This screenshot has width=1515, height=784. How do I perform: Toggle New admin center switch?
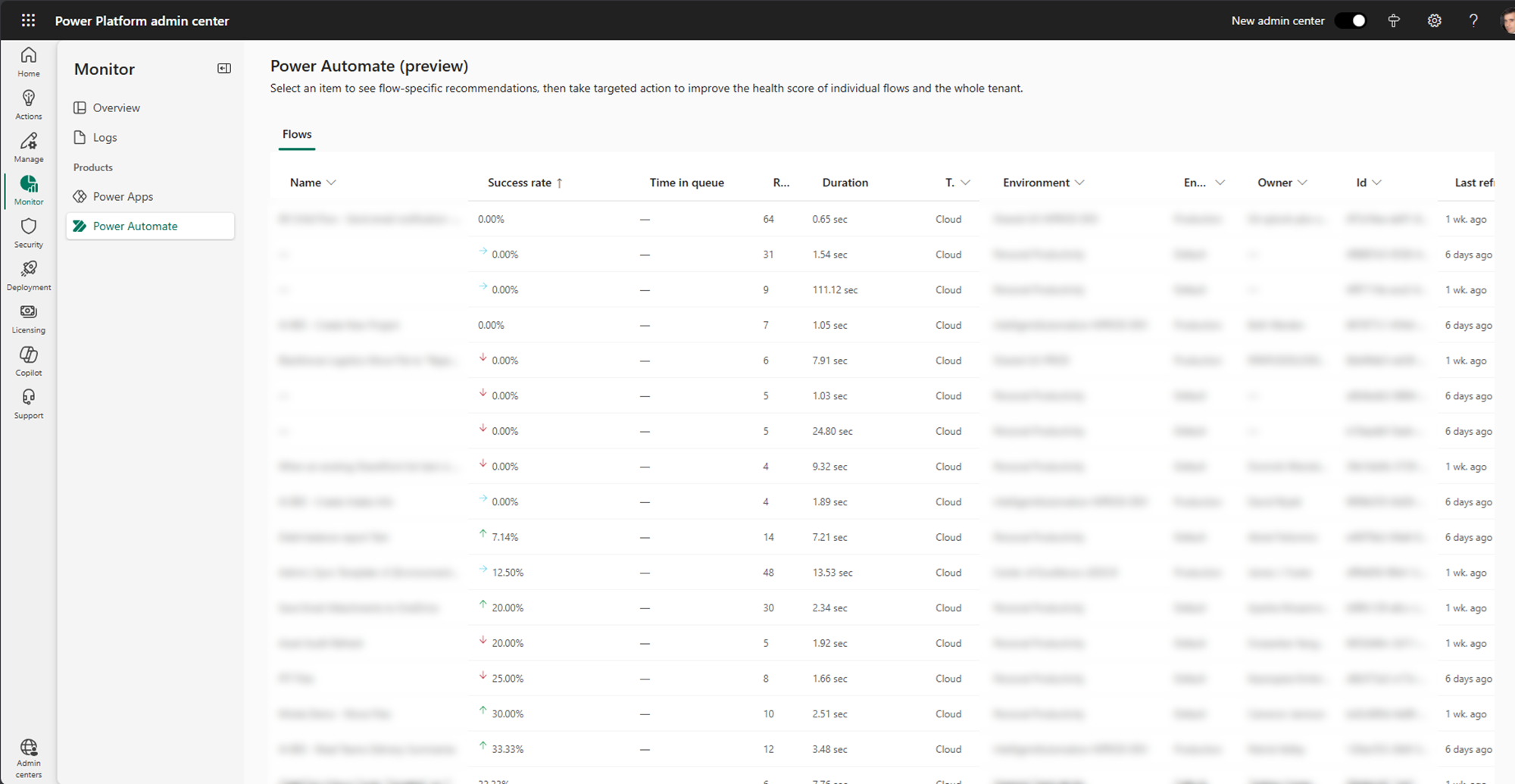pos(1351,20)
